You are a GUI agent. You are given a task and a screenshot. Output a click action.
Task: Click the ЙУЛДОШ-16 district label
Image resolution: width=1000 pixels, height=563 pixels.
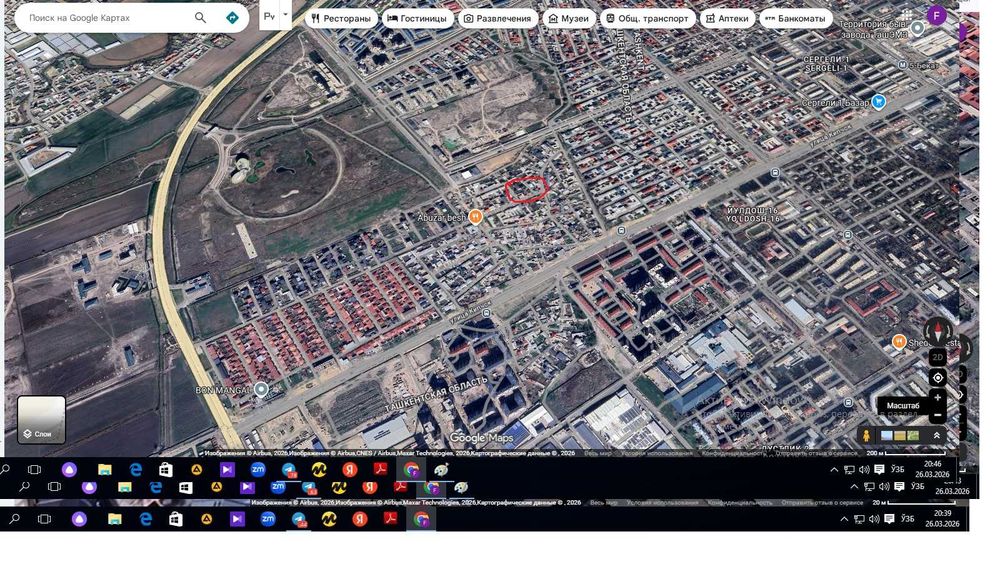click(x=753, y=214)
